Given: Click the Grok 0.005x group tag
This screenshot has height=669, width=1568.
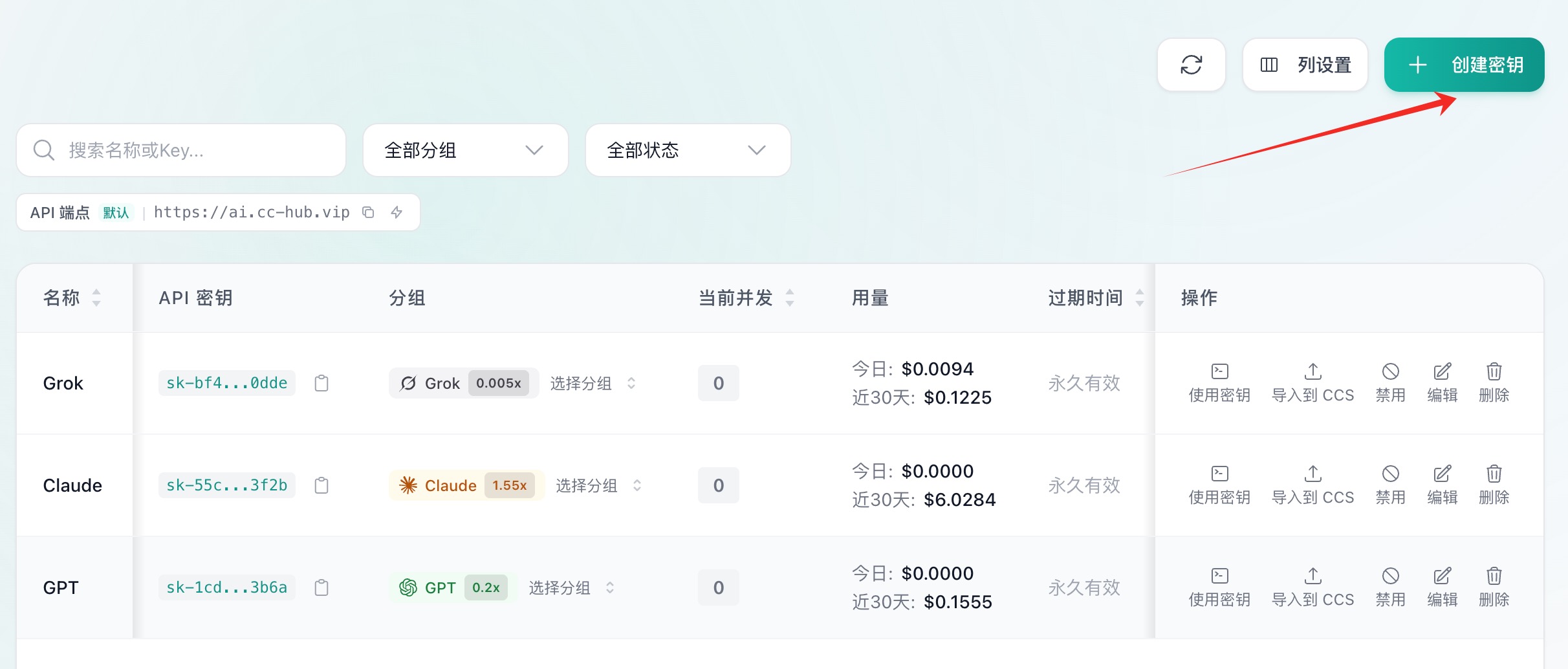Looking at the screenshot, I should 464,383.
